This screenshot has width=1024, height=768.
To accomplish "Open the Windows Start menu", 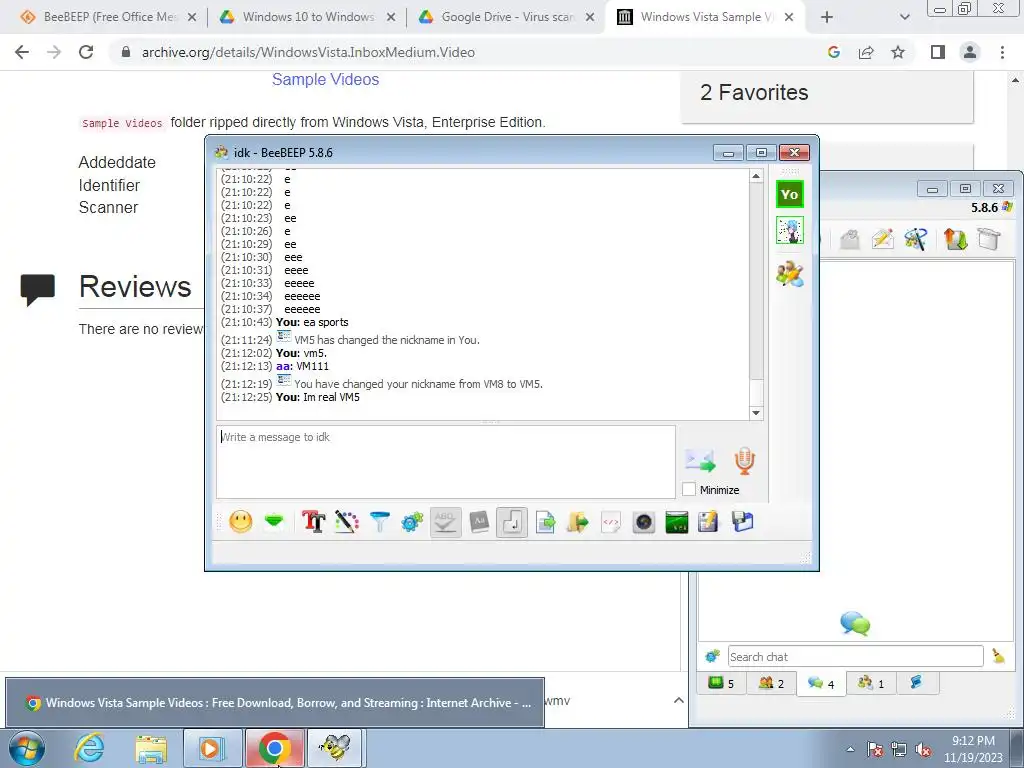I will coord(27,748).
